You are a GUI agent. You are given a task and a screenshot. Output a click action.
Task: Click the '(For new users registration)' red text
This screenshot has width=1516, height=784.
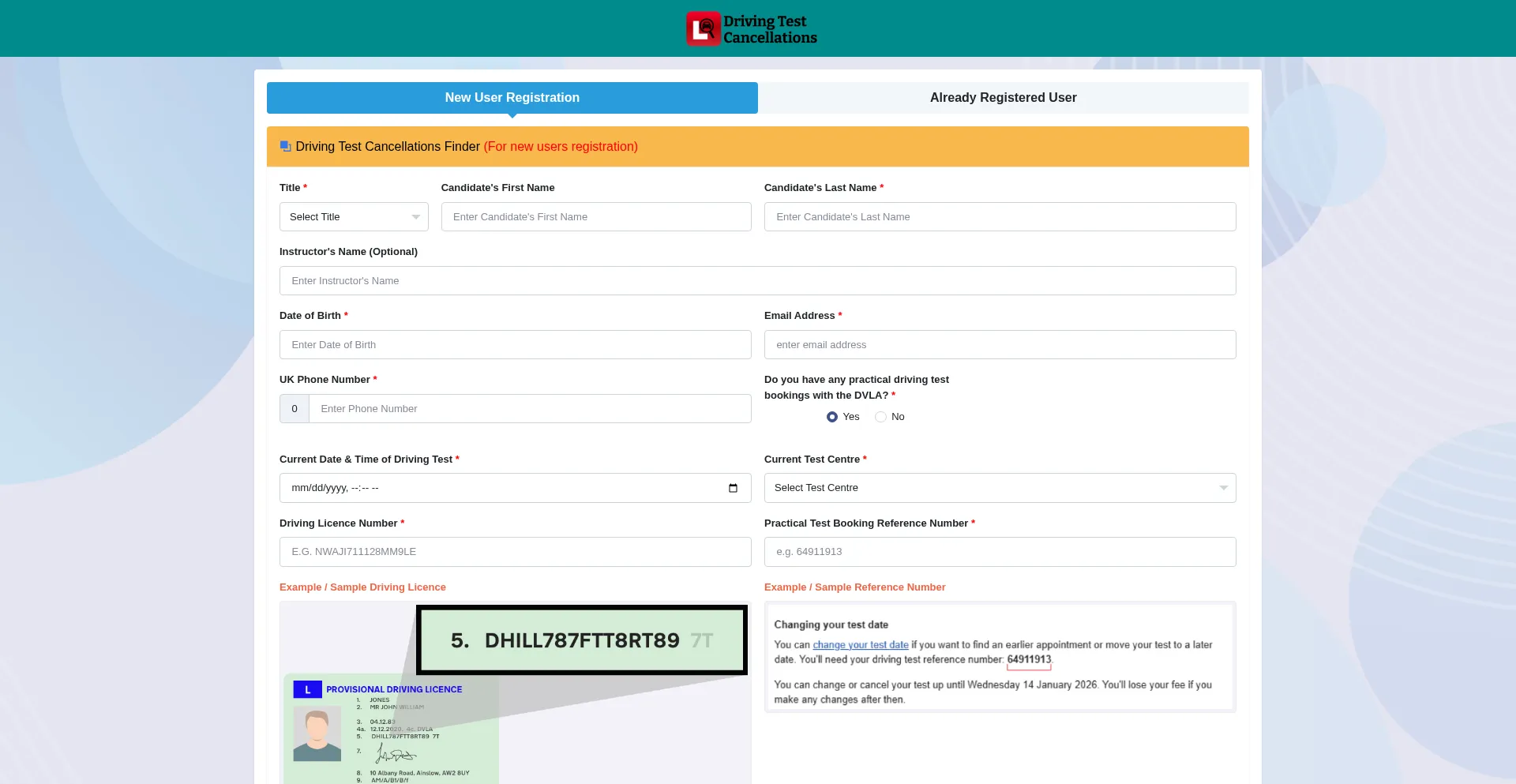561,147
